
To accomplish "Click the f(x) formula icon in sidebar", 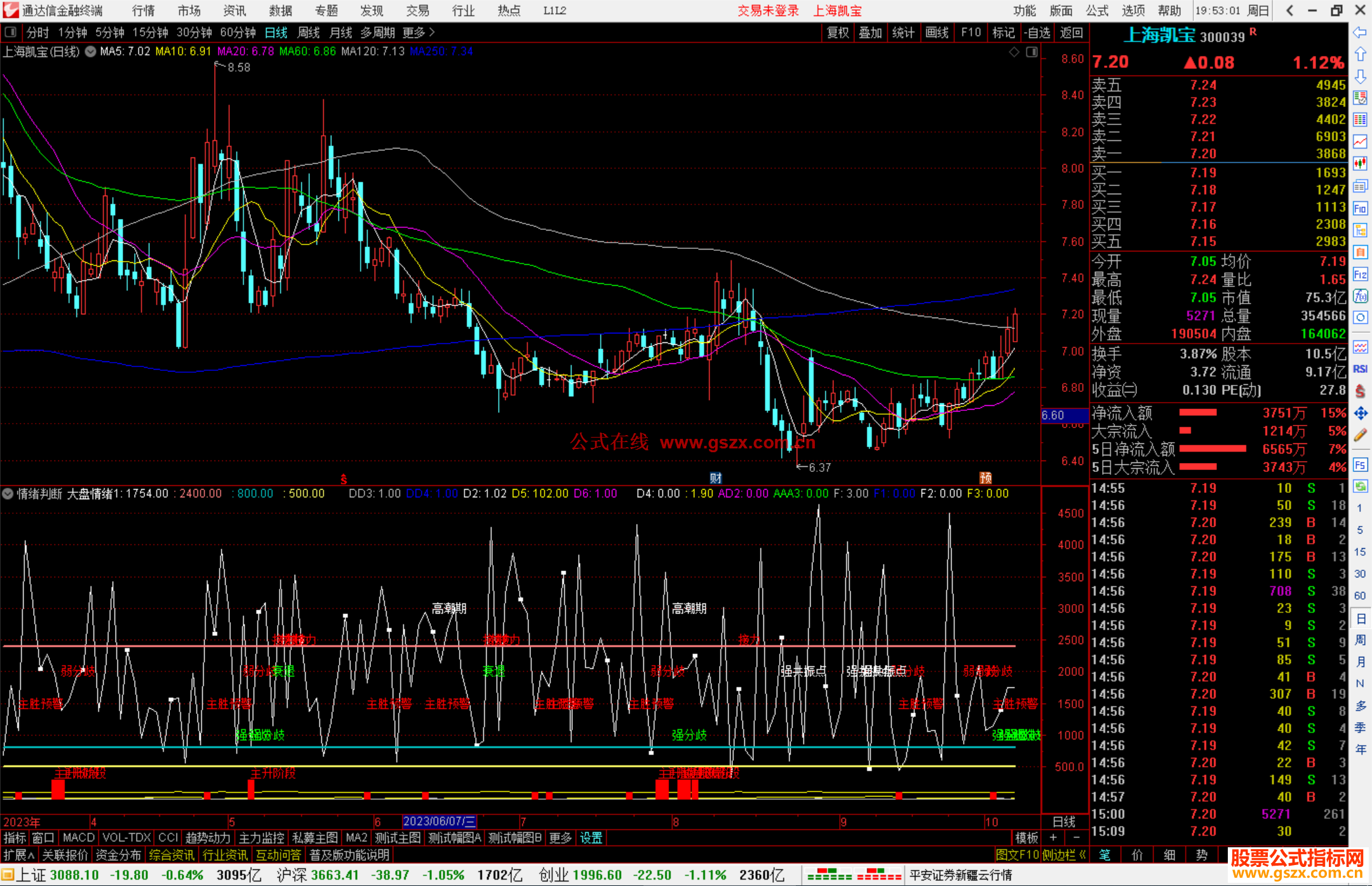I will (1360, 296).
